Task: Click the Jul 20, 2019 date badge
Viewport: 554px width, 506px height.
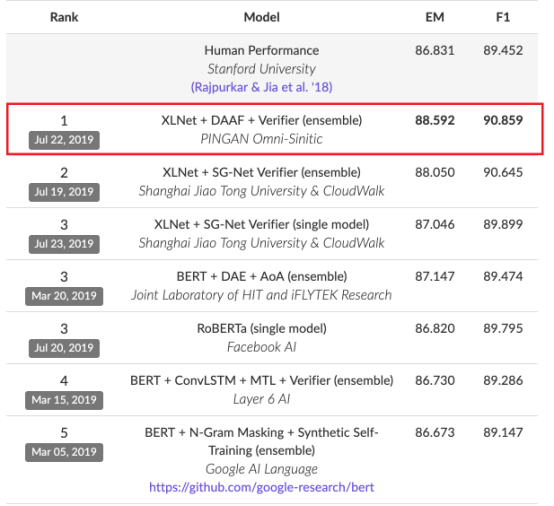Action: [x=64, y=348]
